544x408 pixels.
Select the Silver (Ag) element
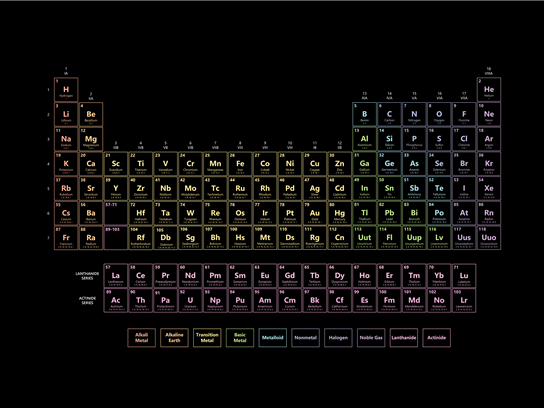click(x=315, y=188)
